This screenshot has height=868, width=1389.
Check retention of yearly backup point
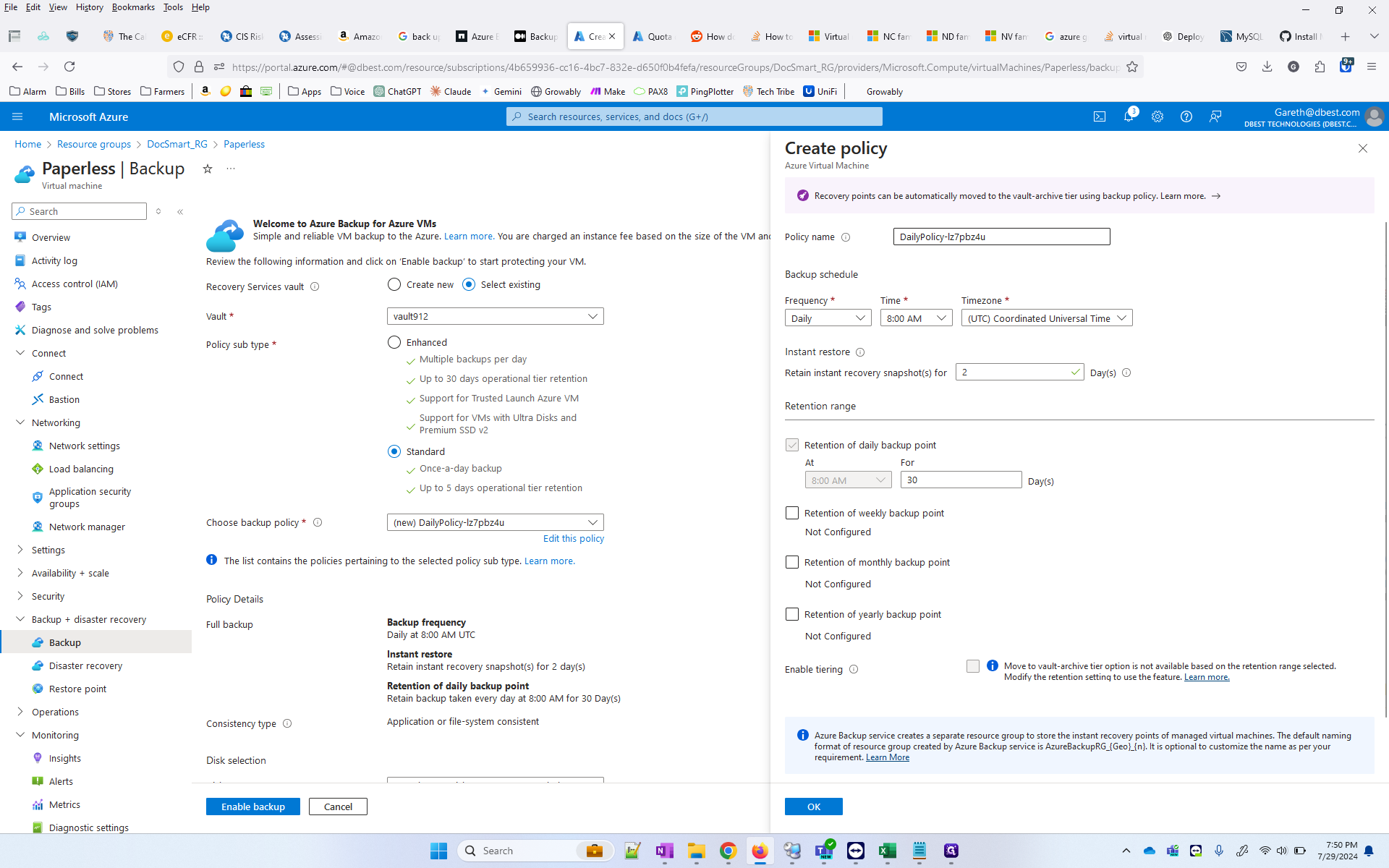[x=792, y=614]
